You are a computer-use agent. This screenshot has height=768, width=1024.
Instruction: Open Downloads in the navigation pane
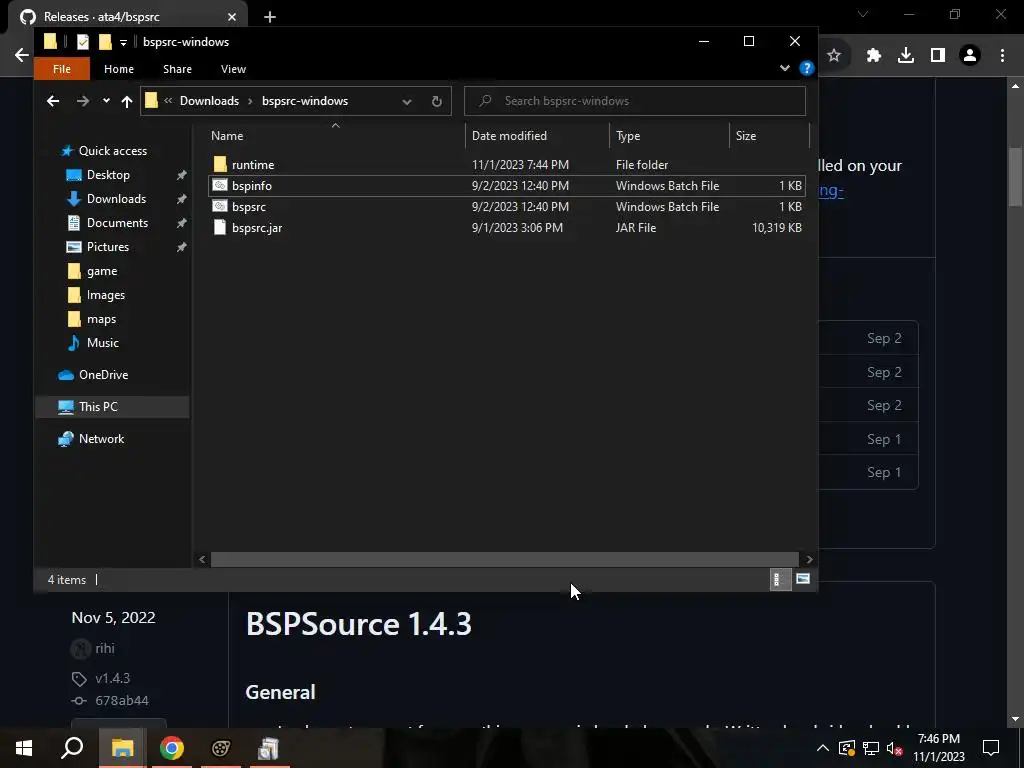pos(116,199)
